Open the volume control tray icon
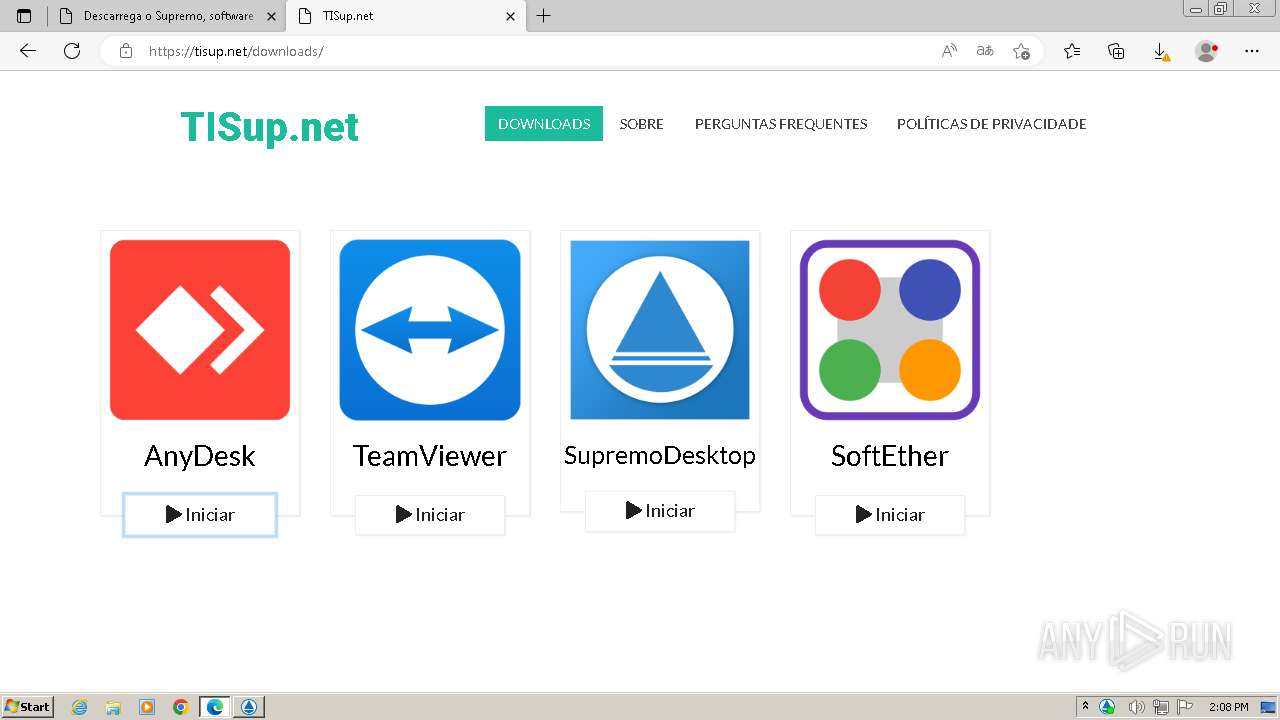The image size is (1280, 720). pyautogui.click(x=1136, y=707)
